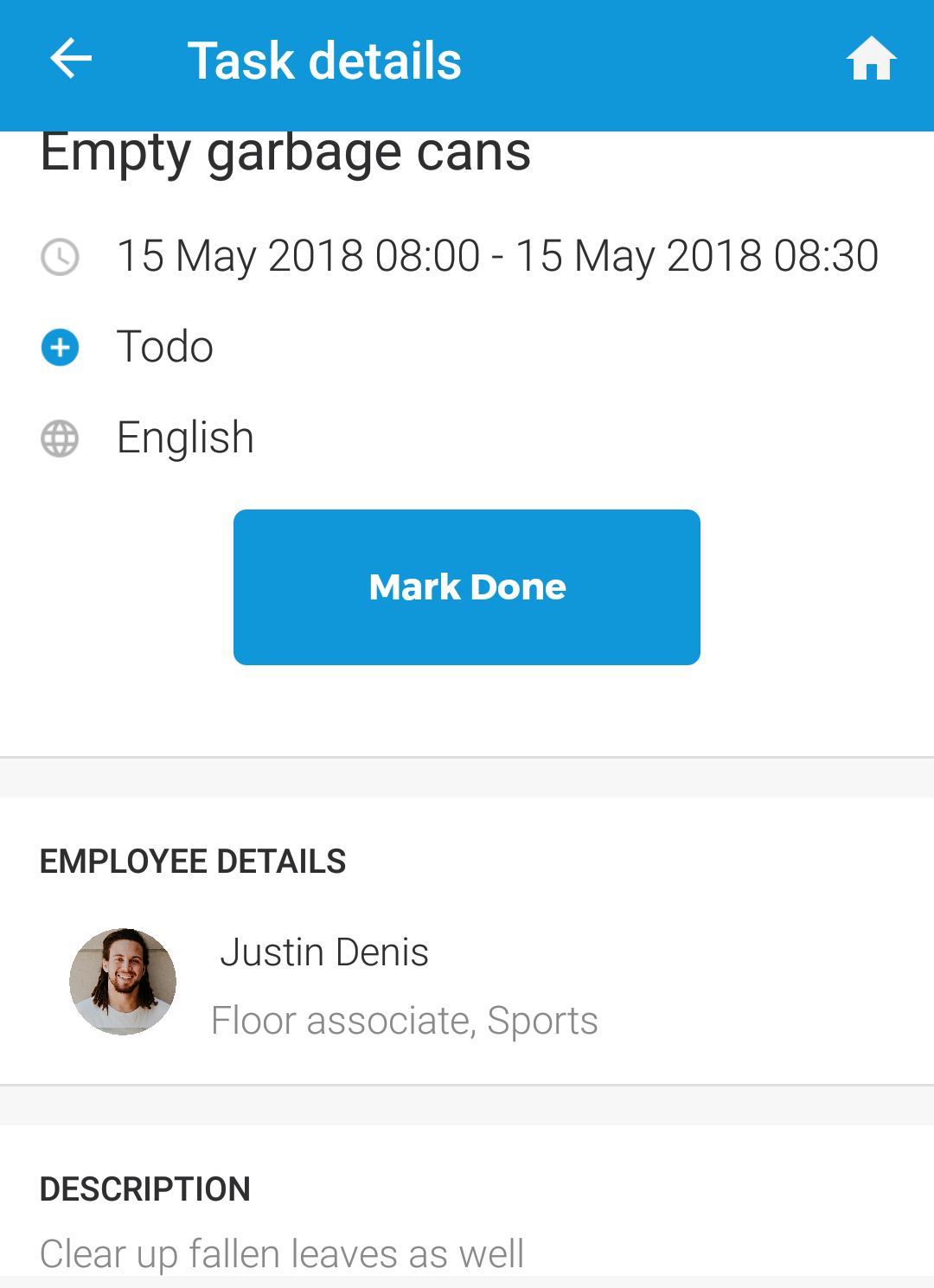Click the Mark Done button

[467, 587]
